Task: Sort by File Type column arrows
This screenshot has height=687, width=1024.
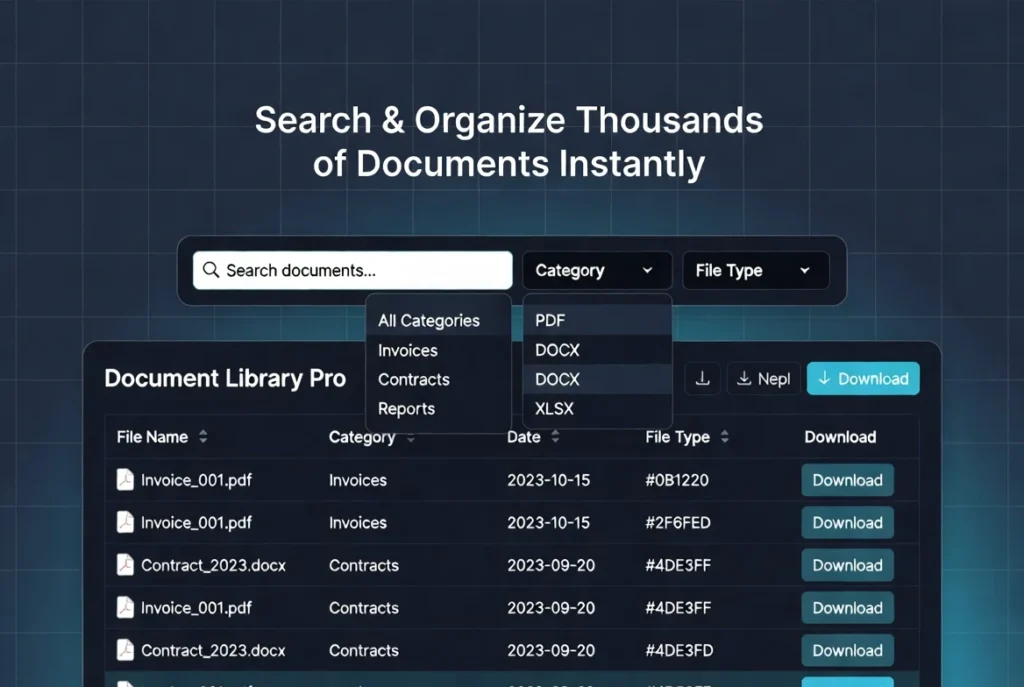Action: (x=724, y=437)
